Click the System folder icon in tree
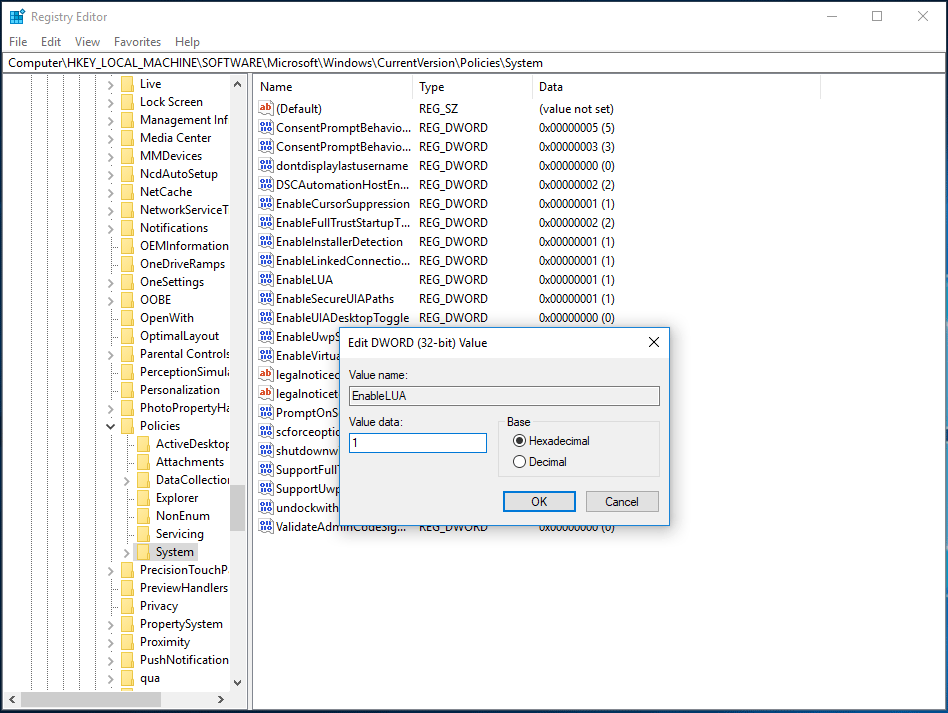This screenshot has width=948, height=713. tap(143, 552)
